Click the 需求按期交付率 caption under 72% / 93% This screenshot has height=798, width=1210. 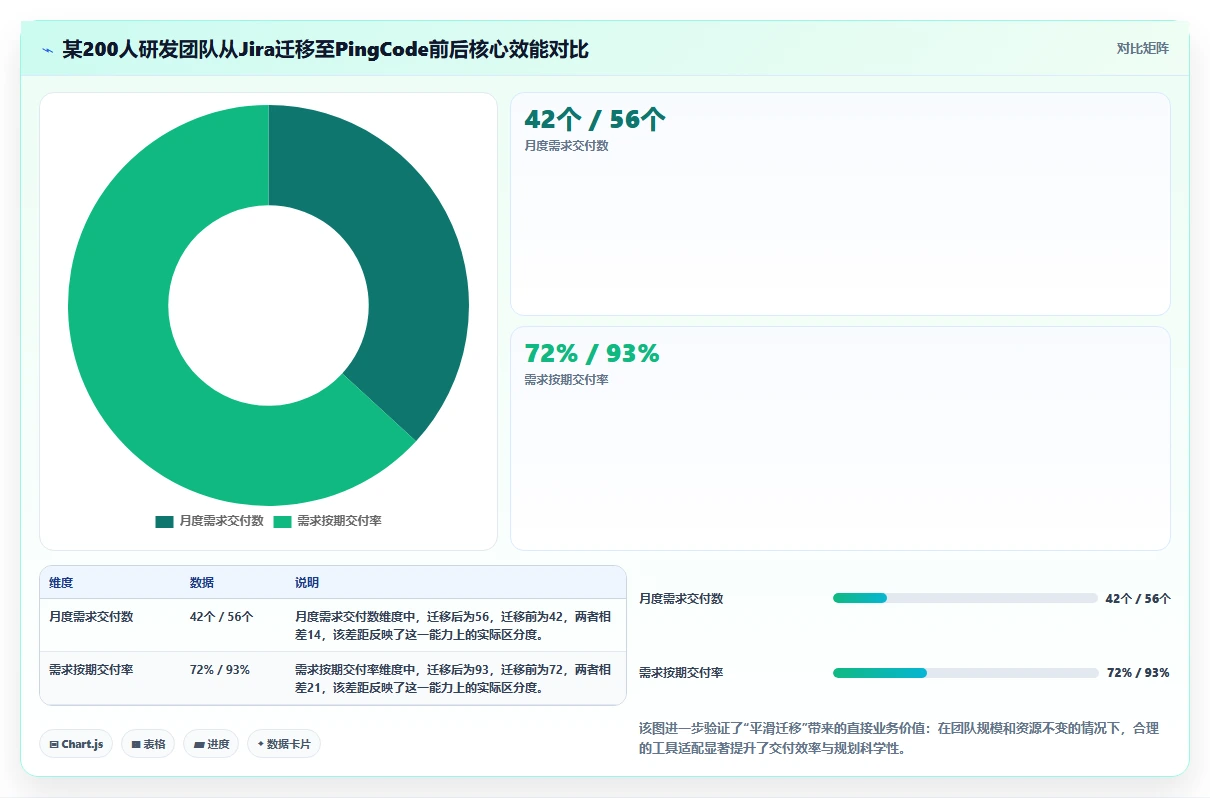pyautogui.click(x=566, y=380)
